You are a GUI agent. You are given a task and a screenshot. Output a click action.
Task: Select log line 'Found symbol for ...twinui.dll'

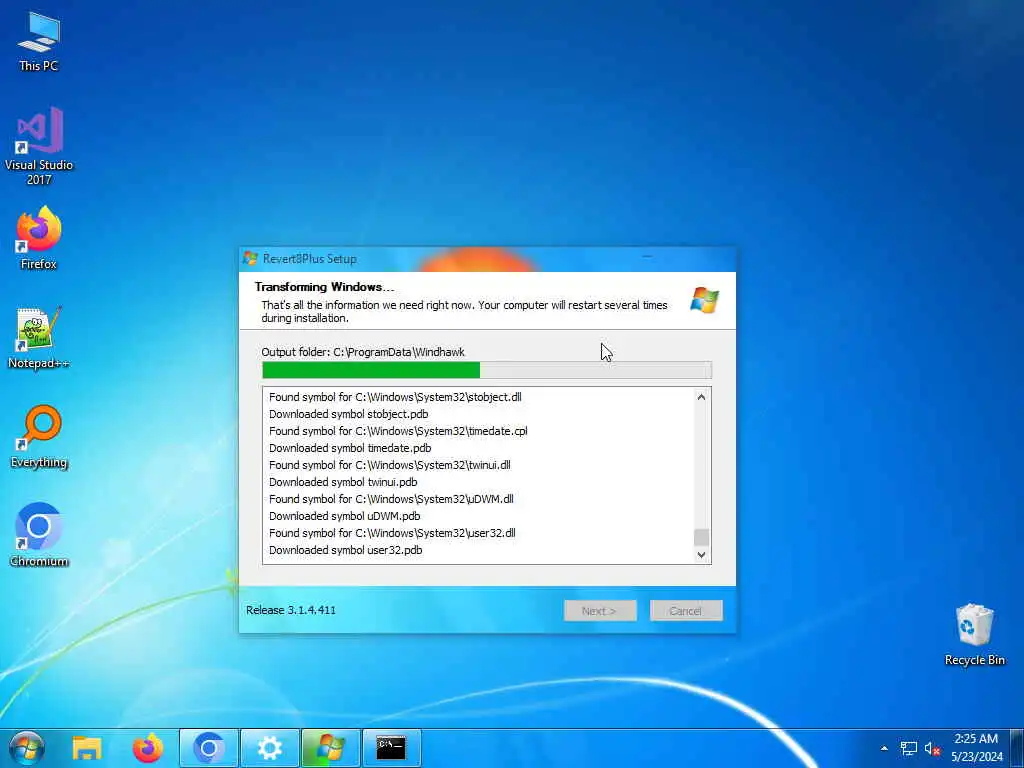(390, 465)
